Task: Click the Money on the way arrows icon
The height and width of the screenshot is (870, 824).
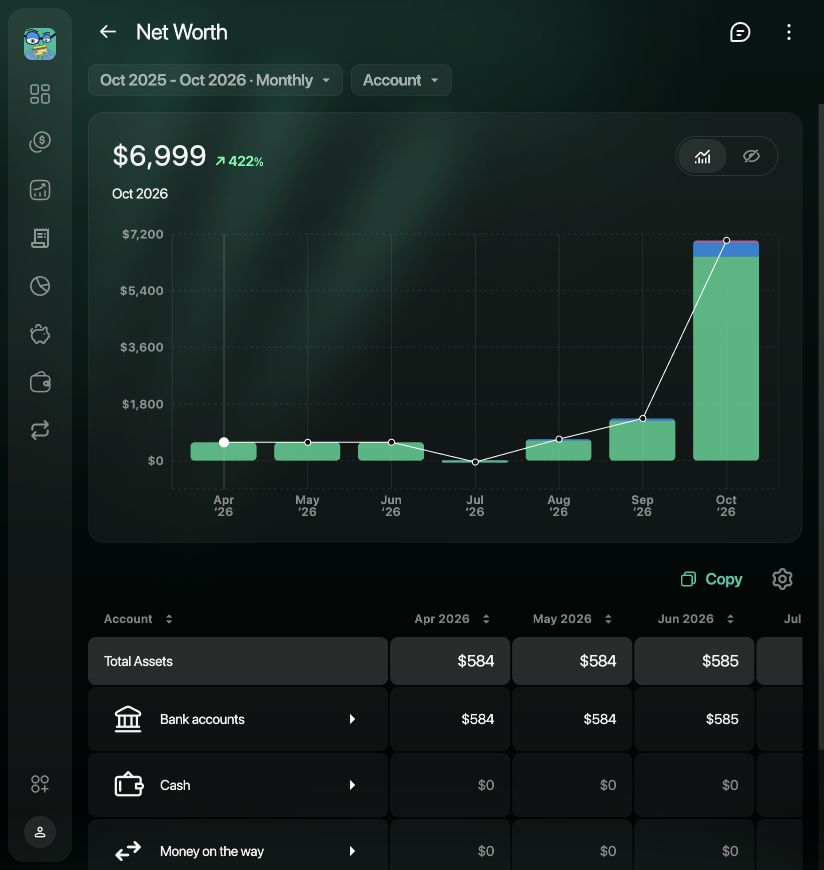Action: click(128, 851)
